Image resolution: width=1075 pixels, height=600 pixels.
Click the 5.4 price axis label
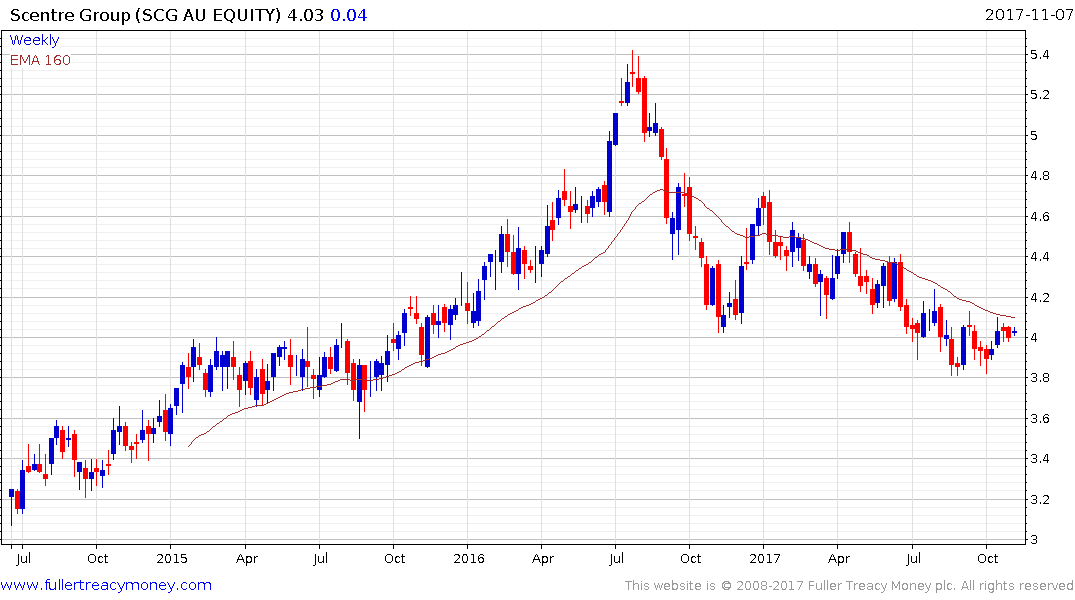pyautogui.click(x=1039, y=55)
